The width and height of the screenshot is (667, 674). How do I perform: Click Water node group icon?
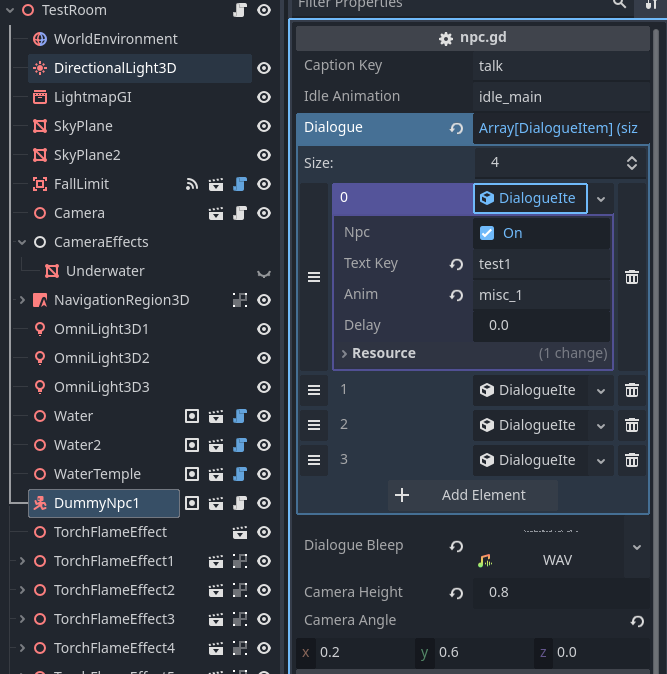192,416
